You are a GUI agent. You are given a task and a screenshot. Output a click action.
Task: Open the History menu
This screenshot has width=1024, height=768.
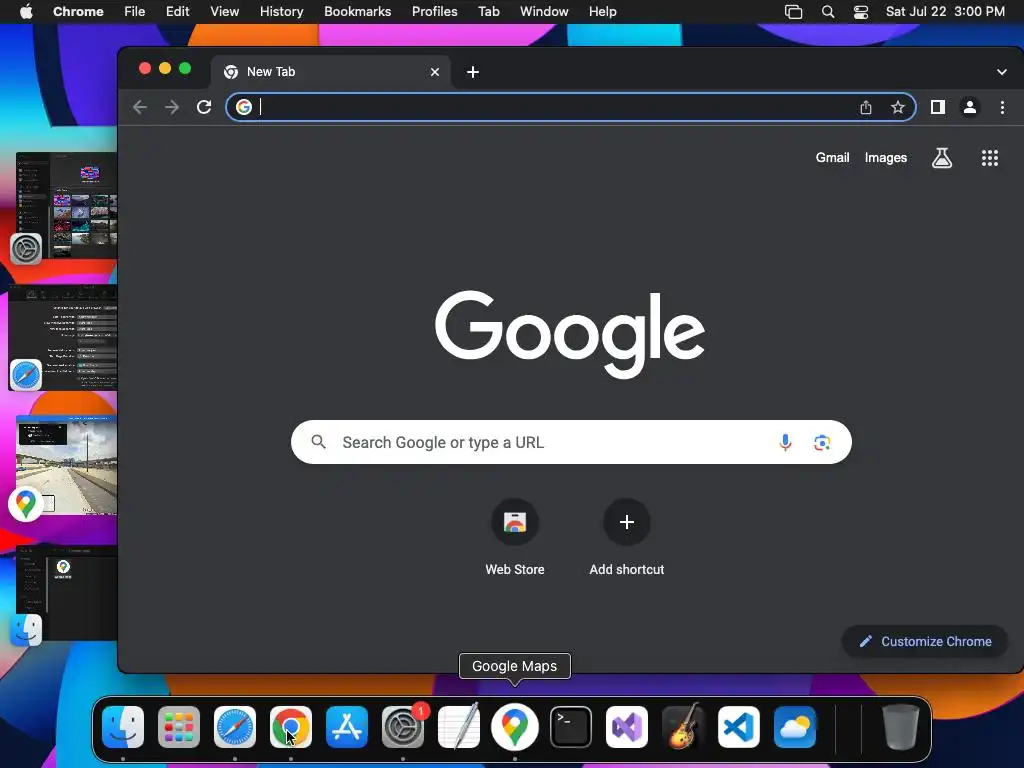(281, 11)
